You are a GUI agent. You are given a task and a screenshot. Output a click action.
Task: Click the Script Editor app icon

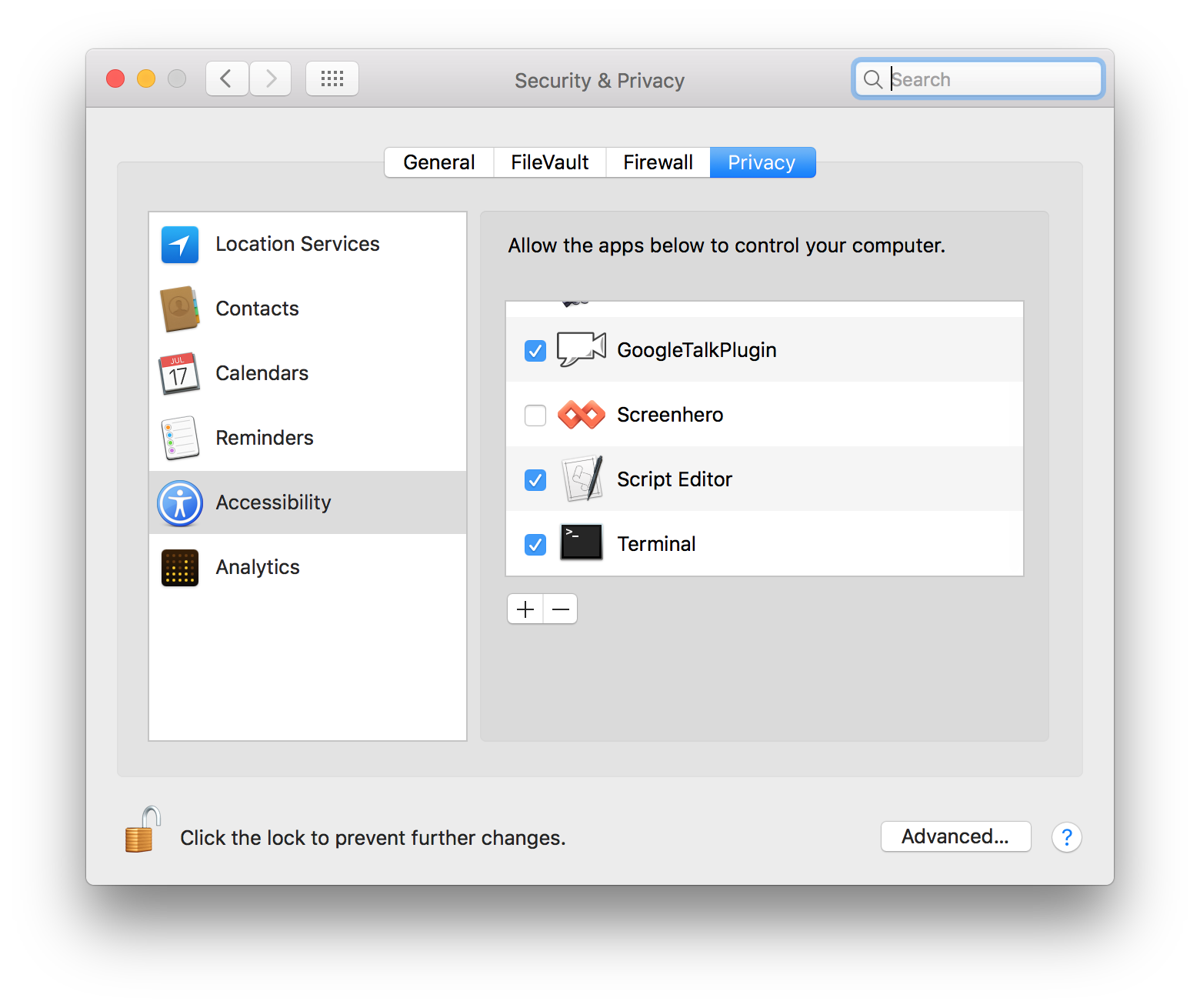point(582,479)
